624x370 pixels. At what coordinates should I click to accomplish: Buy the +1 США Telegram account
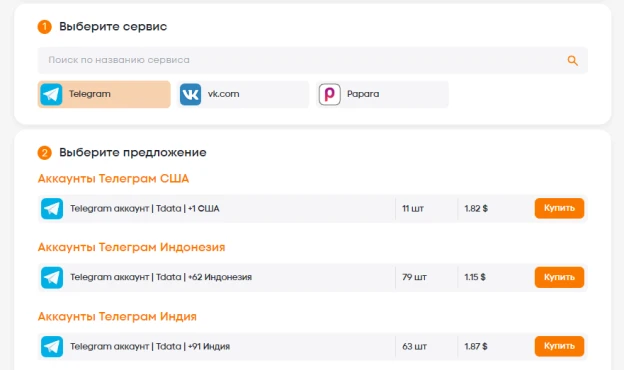[559, 208]
